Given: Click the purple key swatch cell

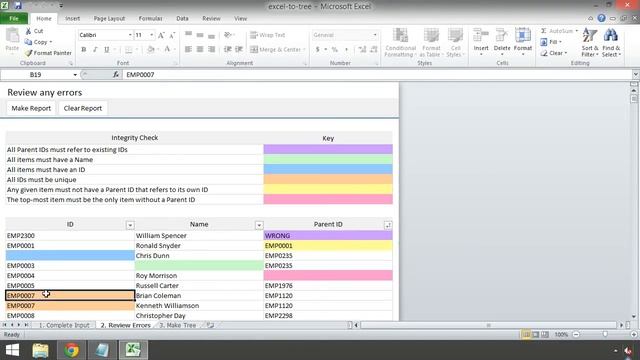Looking at the screenshot, I should coord(328,149).
